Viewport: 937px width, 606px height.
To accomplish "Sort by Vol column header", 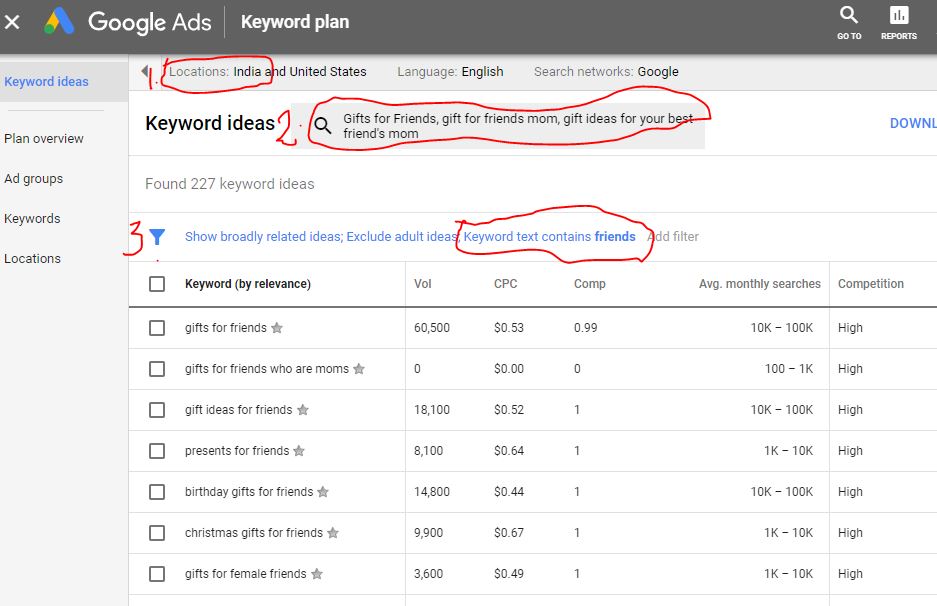I will tap(422, 284).
